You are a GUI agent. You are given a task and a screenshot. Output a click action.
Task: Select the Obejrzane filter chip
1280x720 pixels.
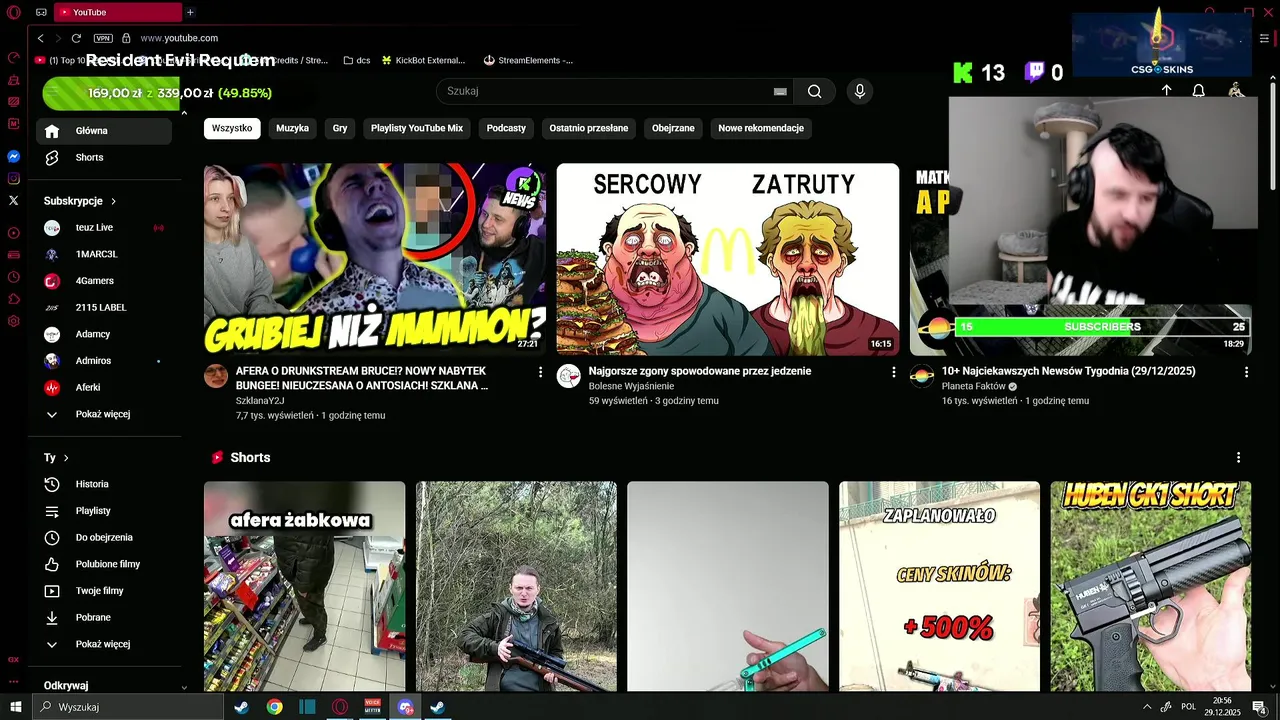[673, 128]
